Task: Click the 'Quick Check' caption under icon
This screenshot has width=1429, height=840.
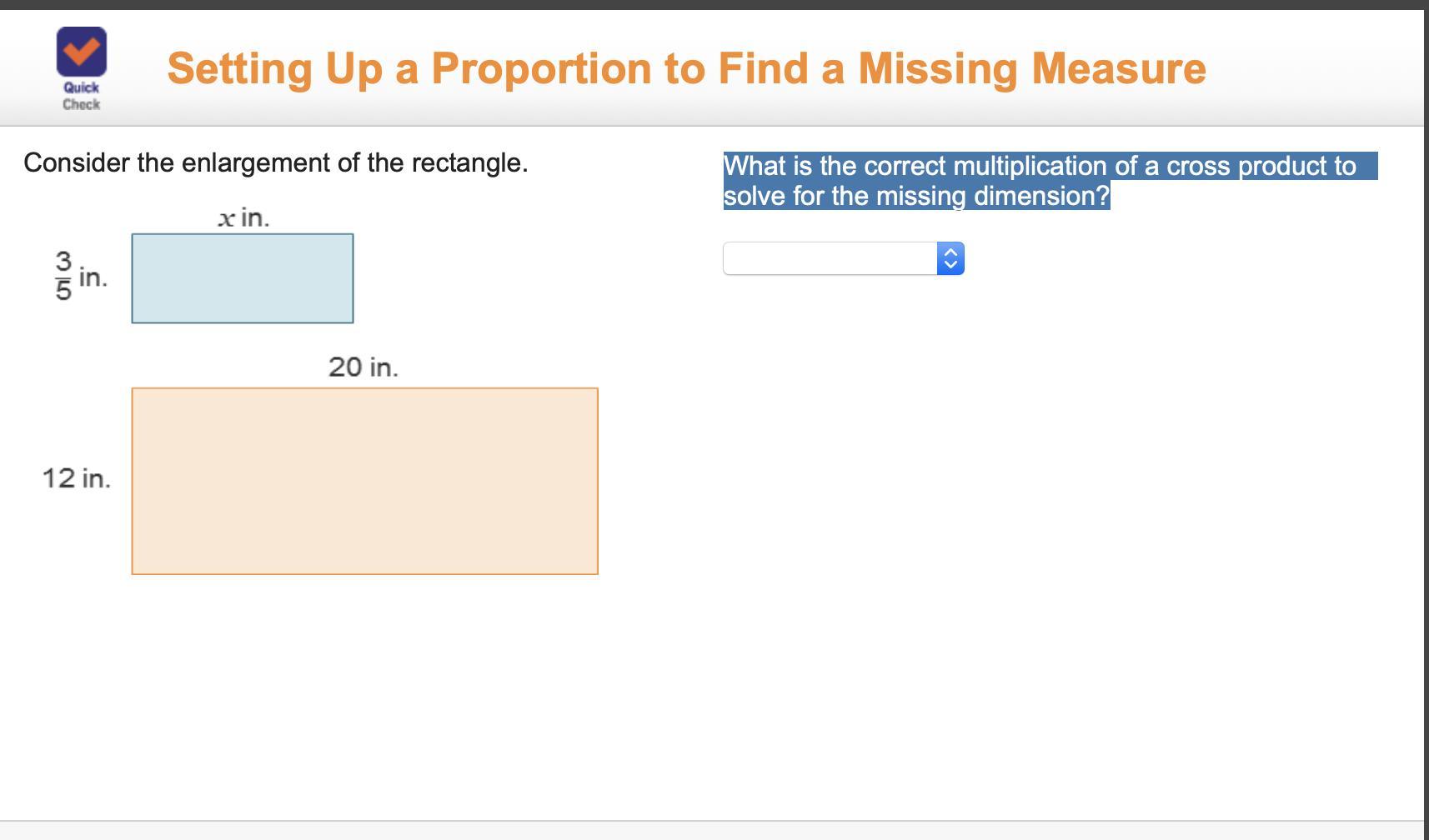Action: tap(81, 96)
